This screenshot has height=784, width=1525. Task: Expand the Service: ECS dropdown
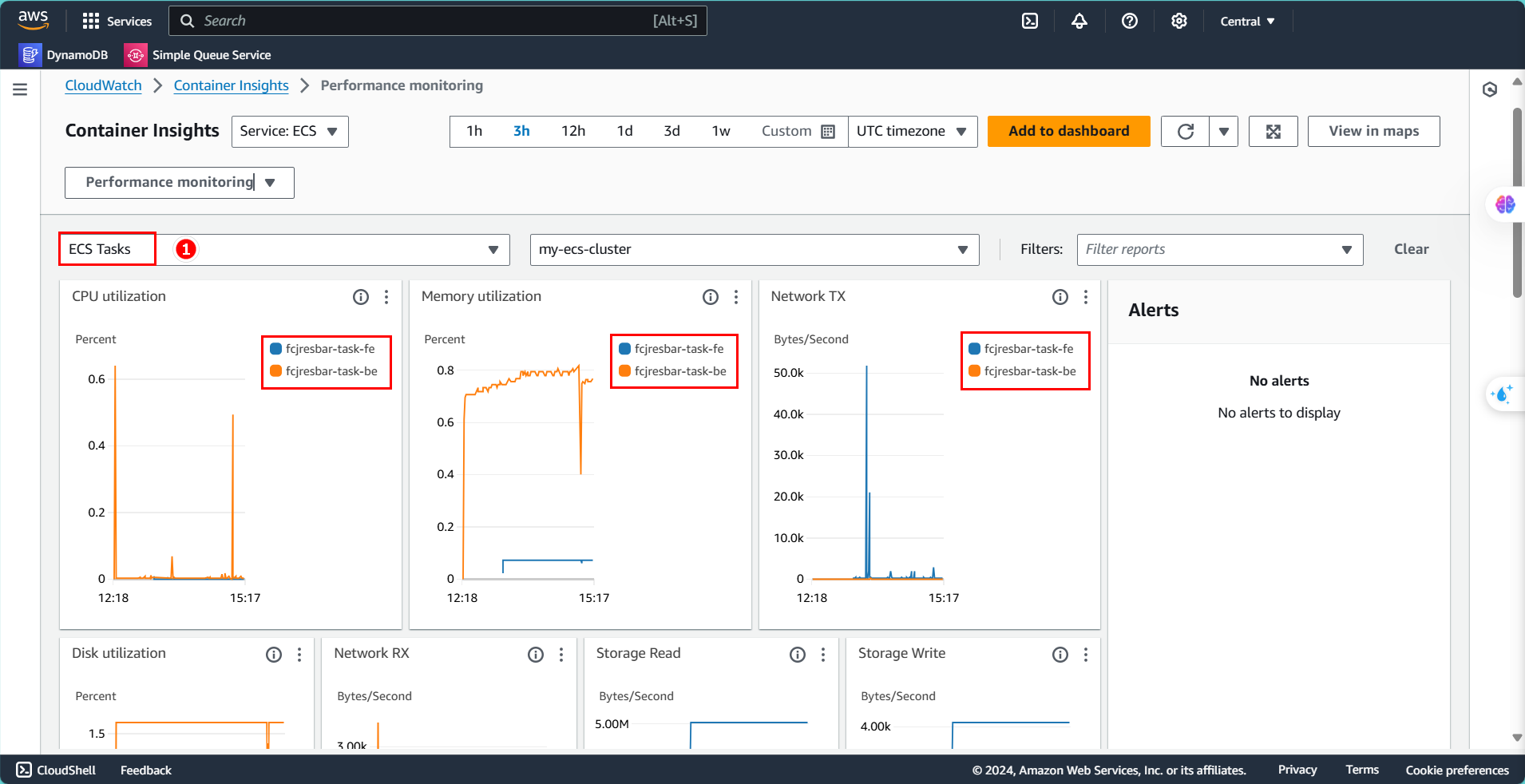tap(290, 131)
